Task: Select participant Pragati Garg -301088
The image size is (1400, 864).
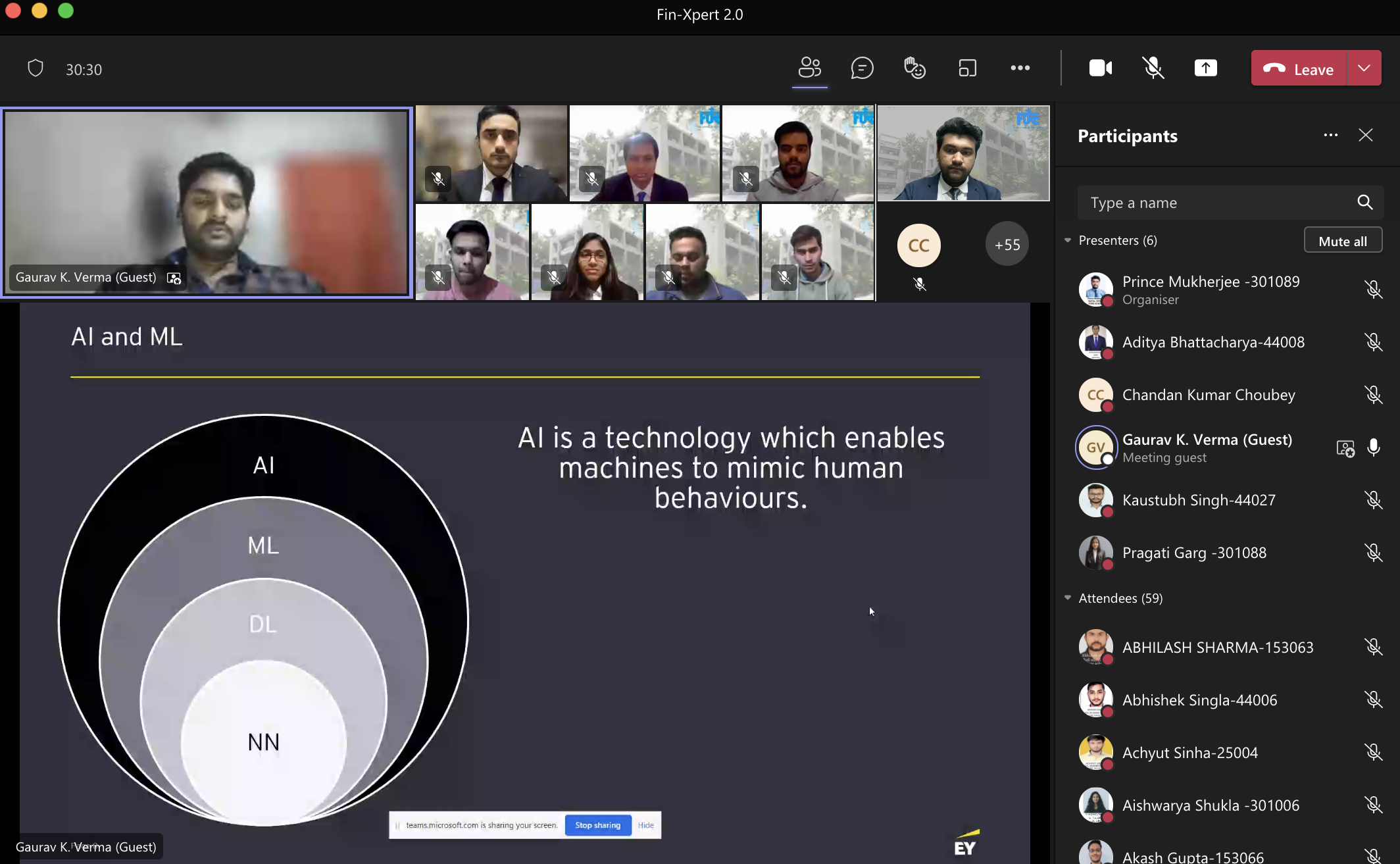Action: coord(1228,553)
